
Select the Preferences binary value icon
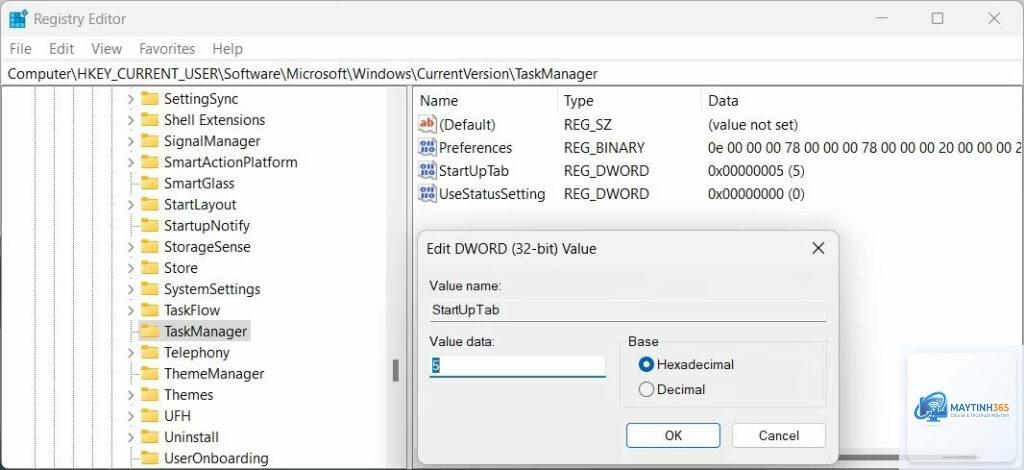(427, 148)
